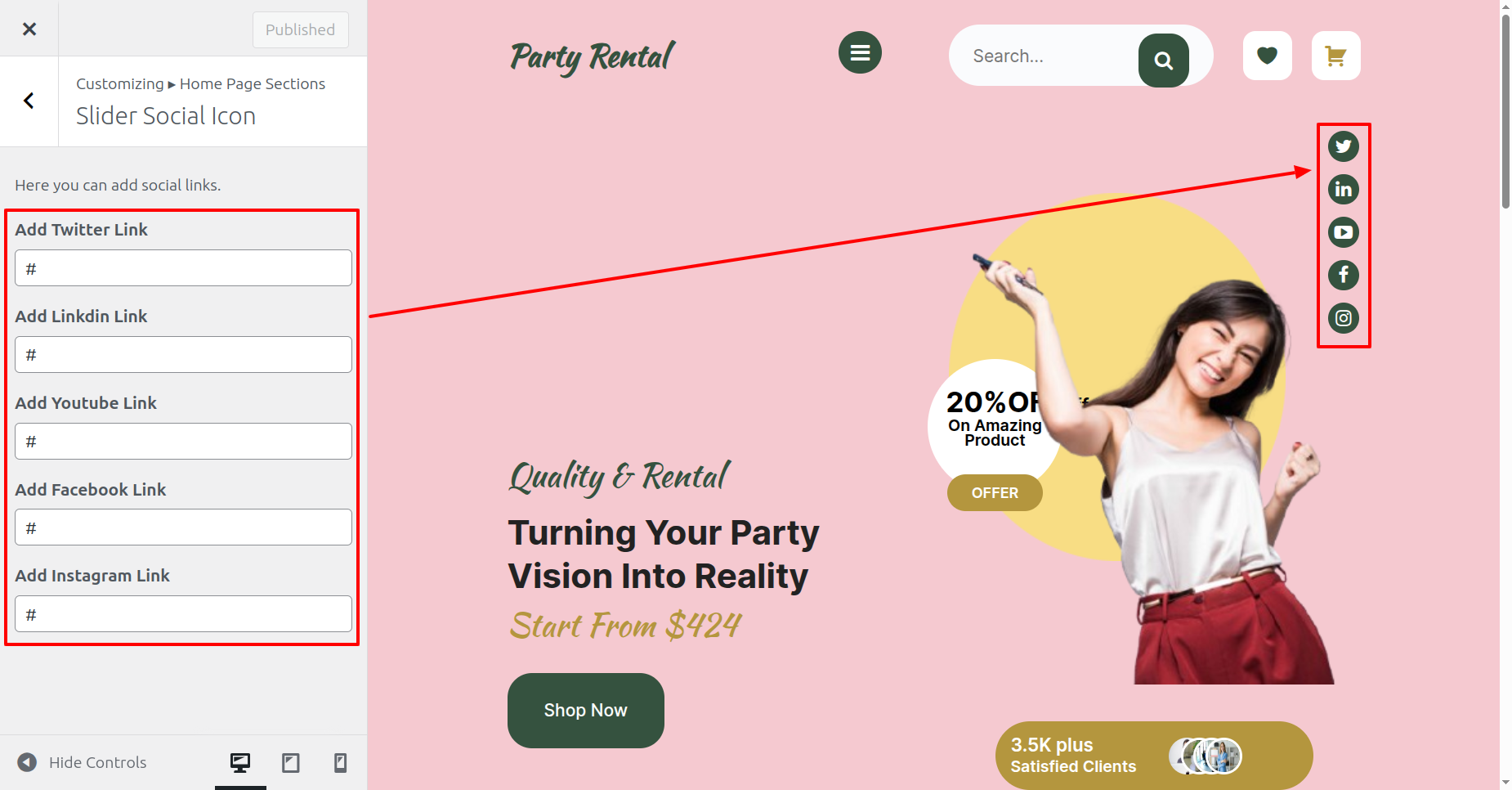This screenshot has width=1512, height=790.
Task: Open the Facebook social icon
Action: [1343, 275]
